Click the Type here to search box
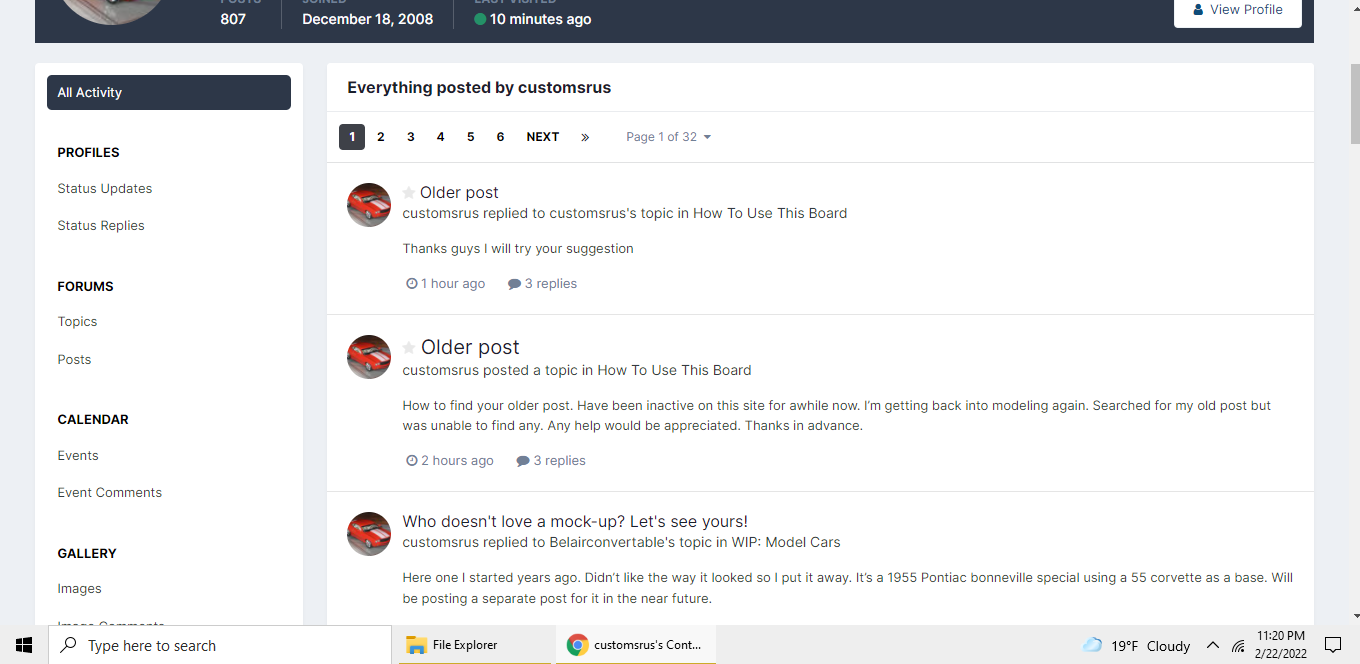The width and height of the screenshot is (1360, 664). (x=220, y=645)
